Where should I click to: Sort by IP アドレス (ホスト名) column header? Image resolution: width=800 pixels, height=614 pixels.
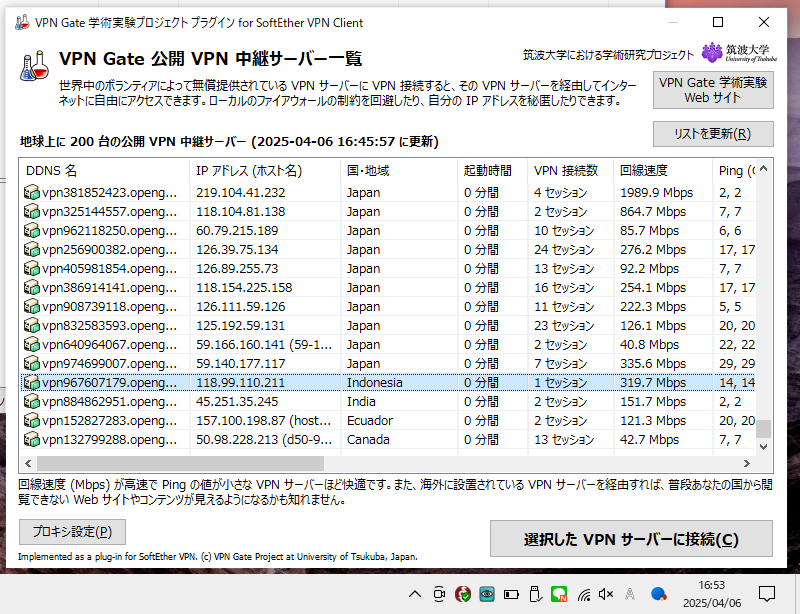[x=265, y=170]
